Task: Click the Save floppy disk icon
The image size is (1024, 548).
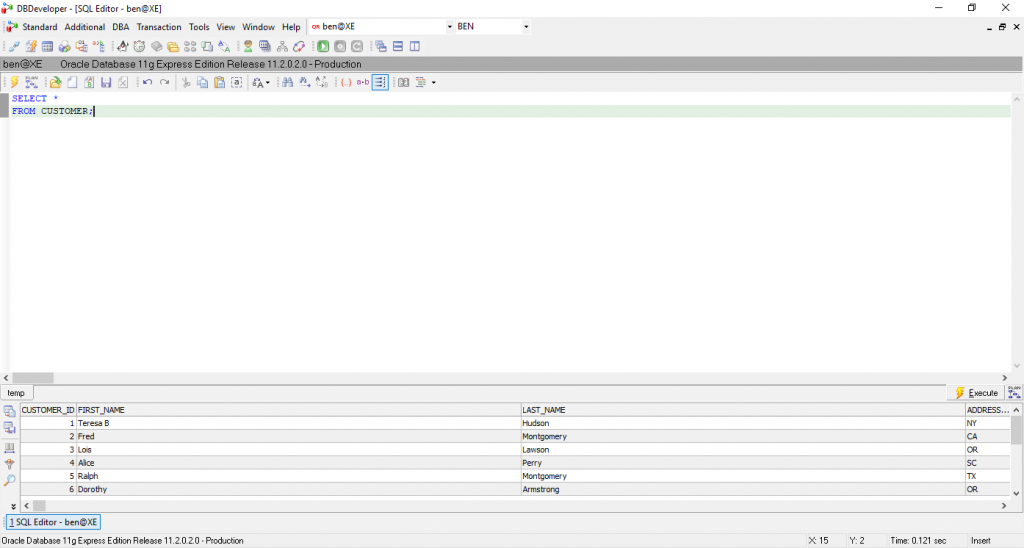Action: pos(106,82)
